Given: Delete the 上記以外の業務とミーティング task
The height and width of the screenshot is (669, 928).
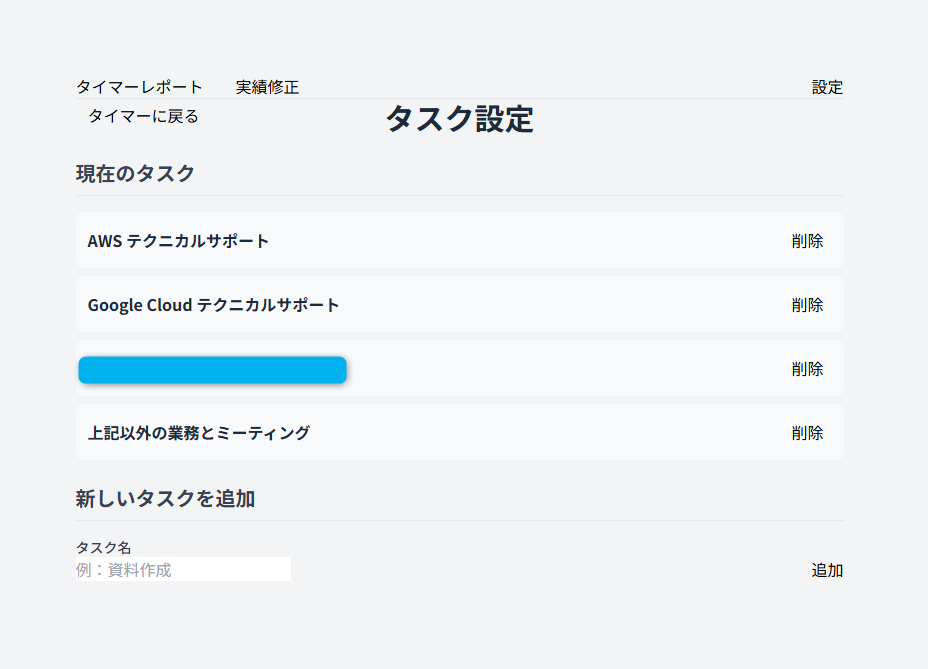Looking at the screenshot, I should pyautogui.click(x=807, y=433).
